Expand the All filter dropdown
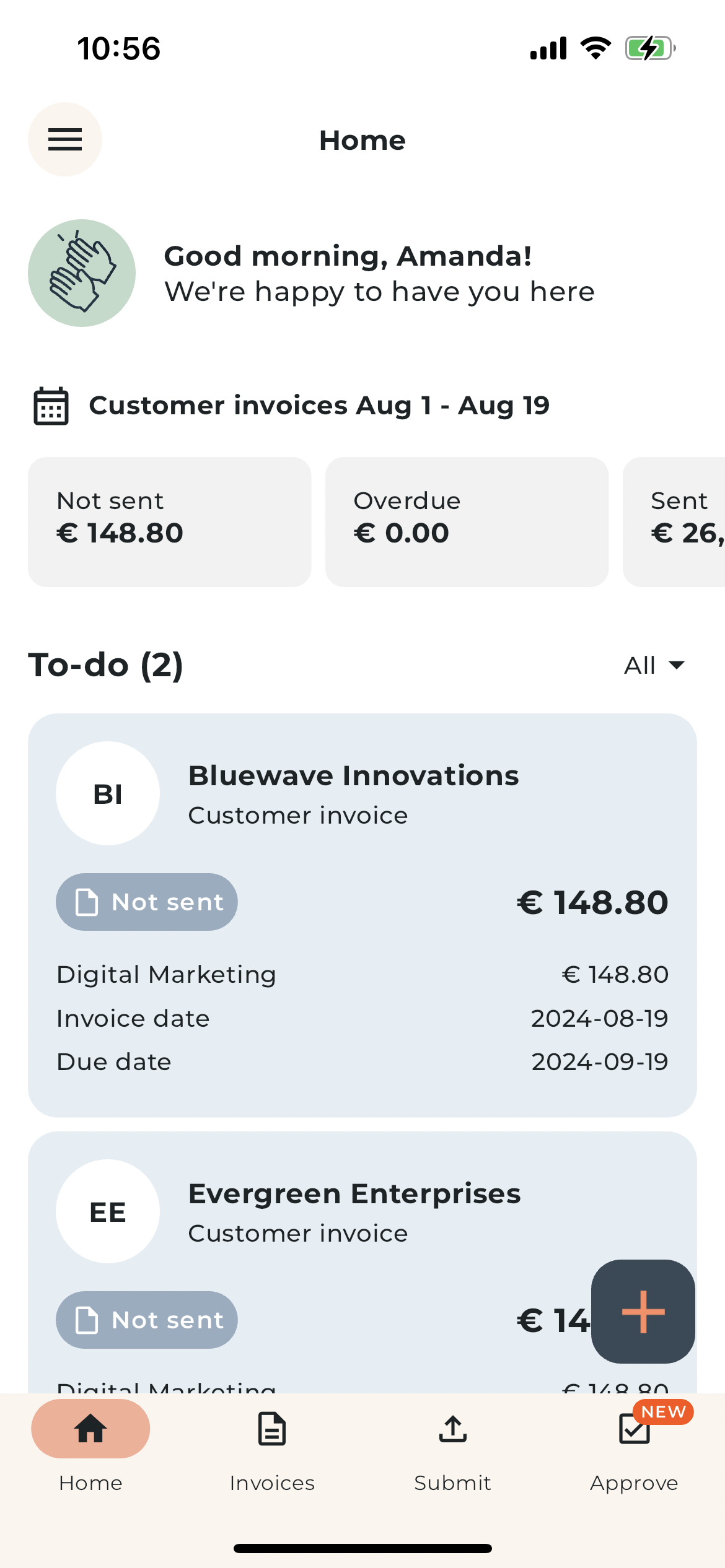Image resolution: width=725 pixels, height=1568 pixels. tap(654, 665)
